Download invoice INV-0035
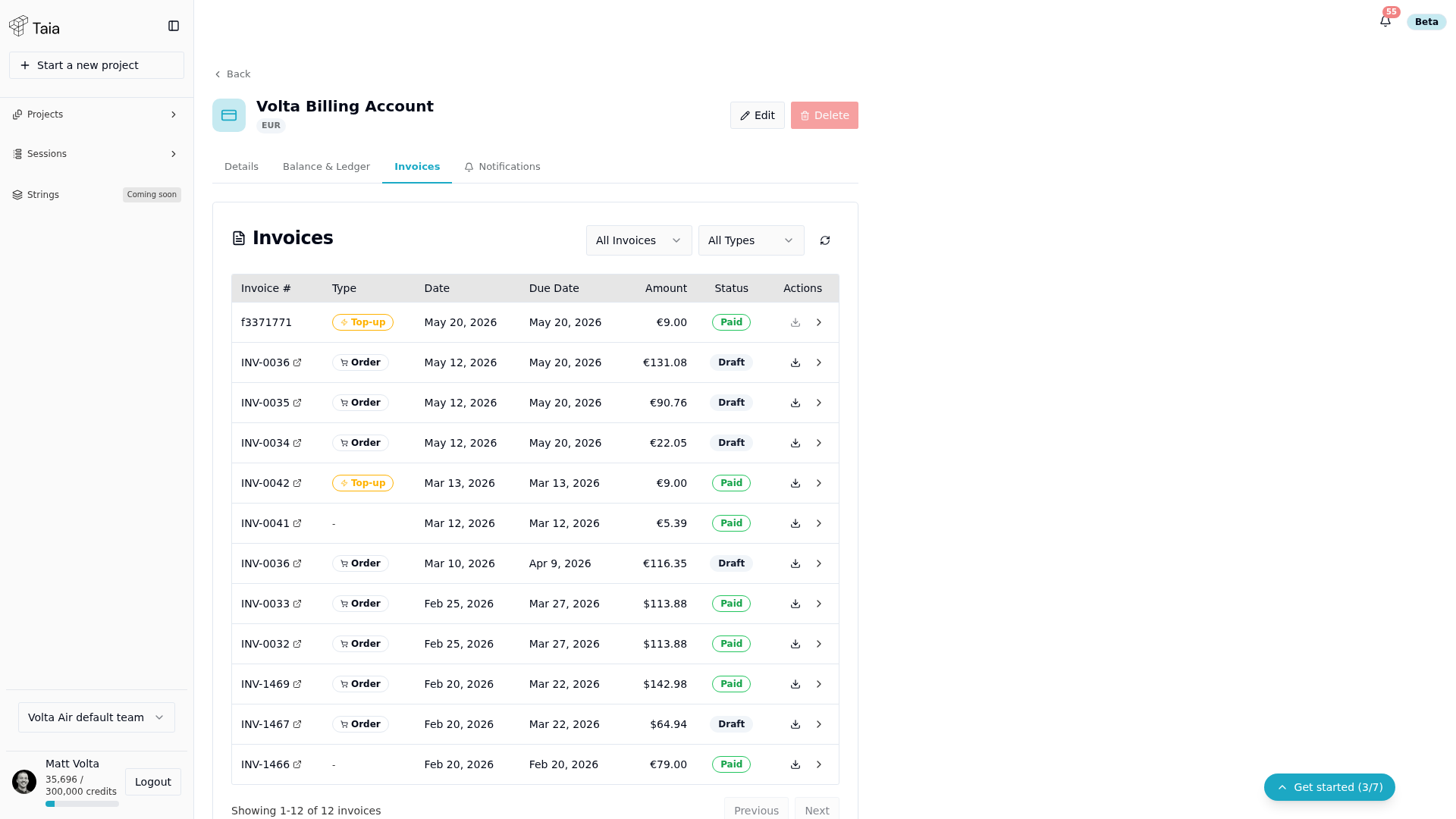The width and height of the screenshot is (1456, 819). pyautogui.click(x=795, y=403)
